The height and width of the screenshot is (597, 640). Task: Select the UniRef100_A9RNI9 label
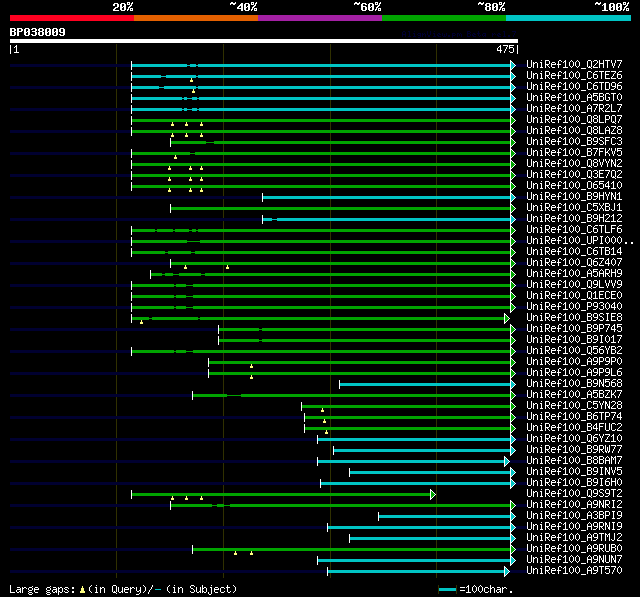click(574, 527)
